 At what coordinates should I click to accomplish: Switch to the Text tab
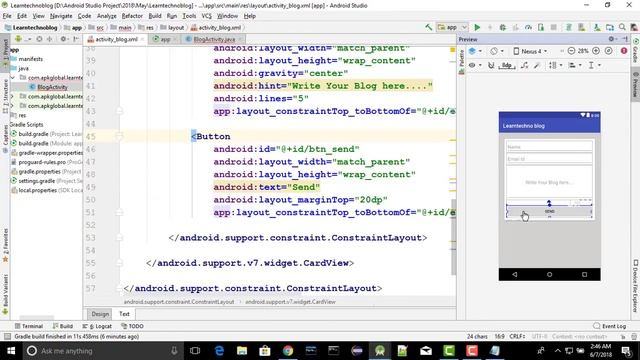point(124,314)
